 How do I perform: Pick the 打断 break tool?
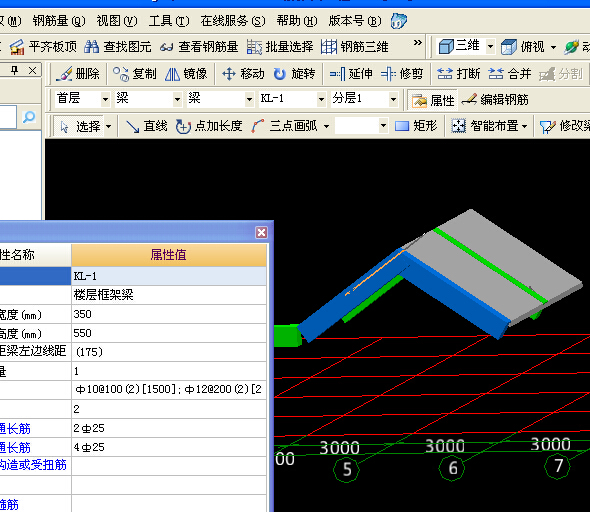click(x=459, y=74)
